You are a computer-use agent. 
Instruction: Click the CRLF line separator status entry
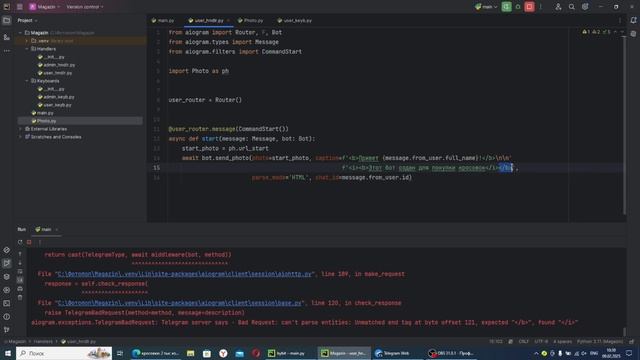coord(524,341)
